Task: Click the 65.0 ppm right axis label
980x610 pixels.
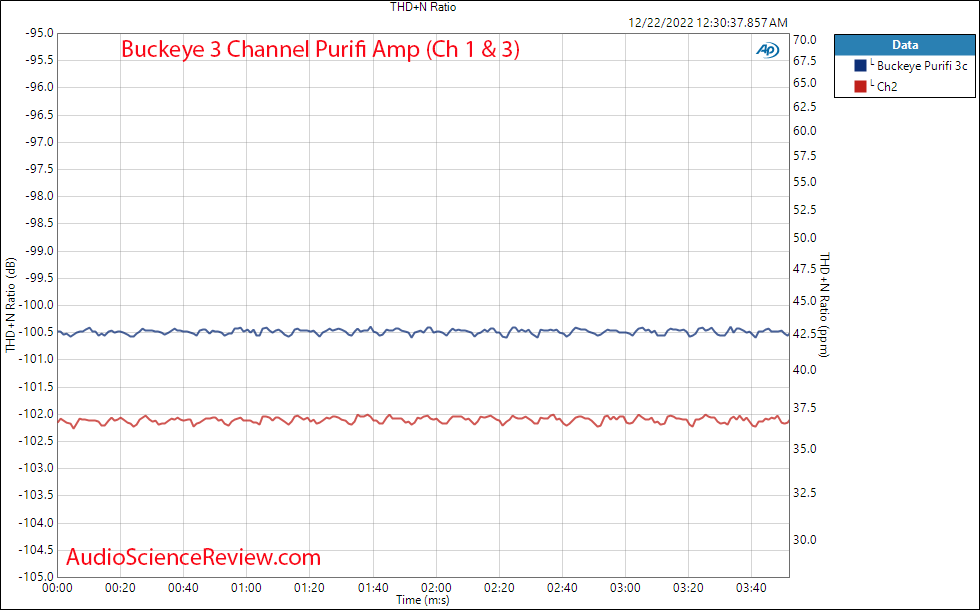Action: [804, 83]
